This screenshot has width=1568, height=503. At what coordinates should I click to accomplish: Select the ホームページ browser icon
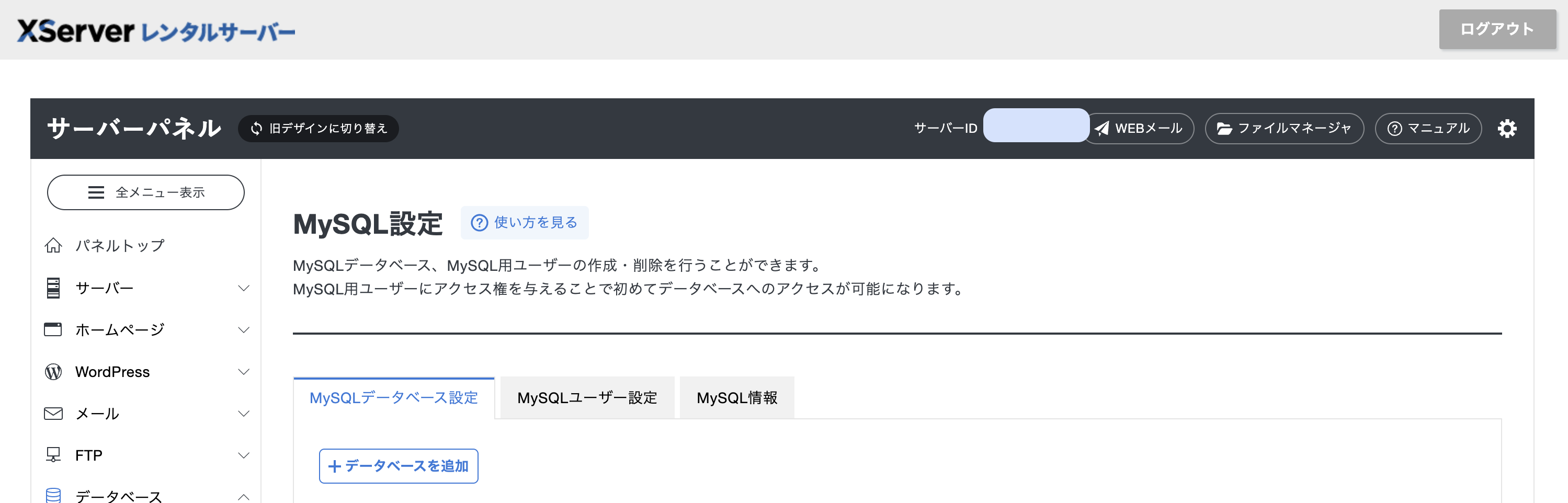(53, 329)
